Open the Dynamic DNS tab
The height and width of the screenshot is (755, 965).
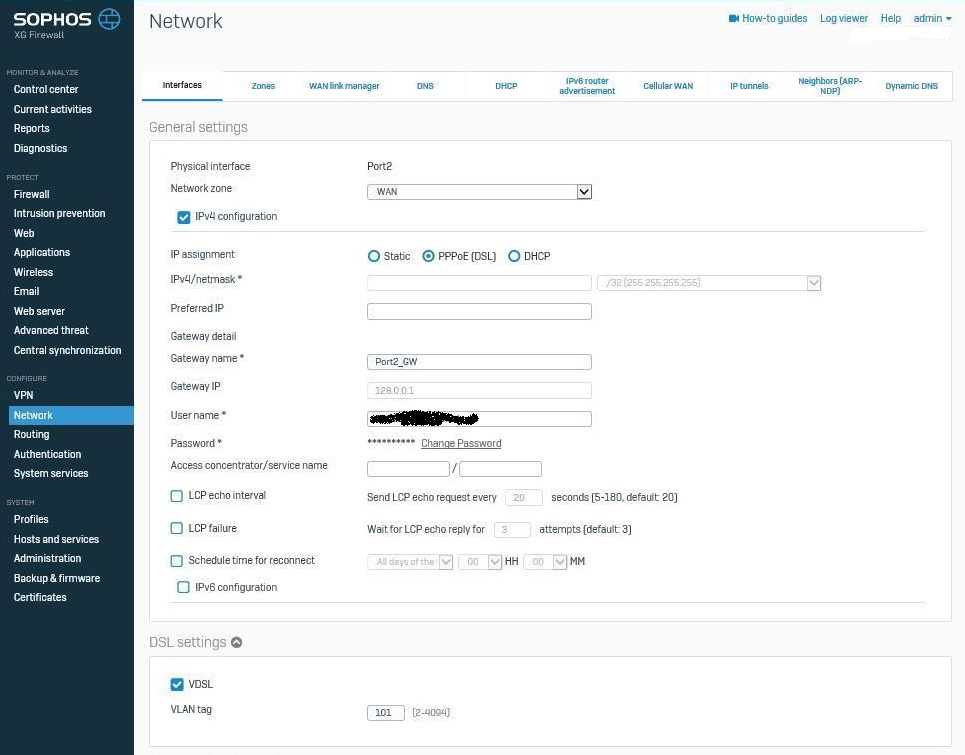(911, 86)
